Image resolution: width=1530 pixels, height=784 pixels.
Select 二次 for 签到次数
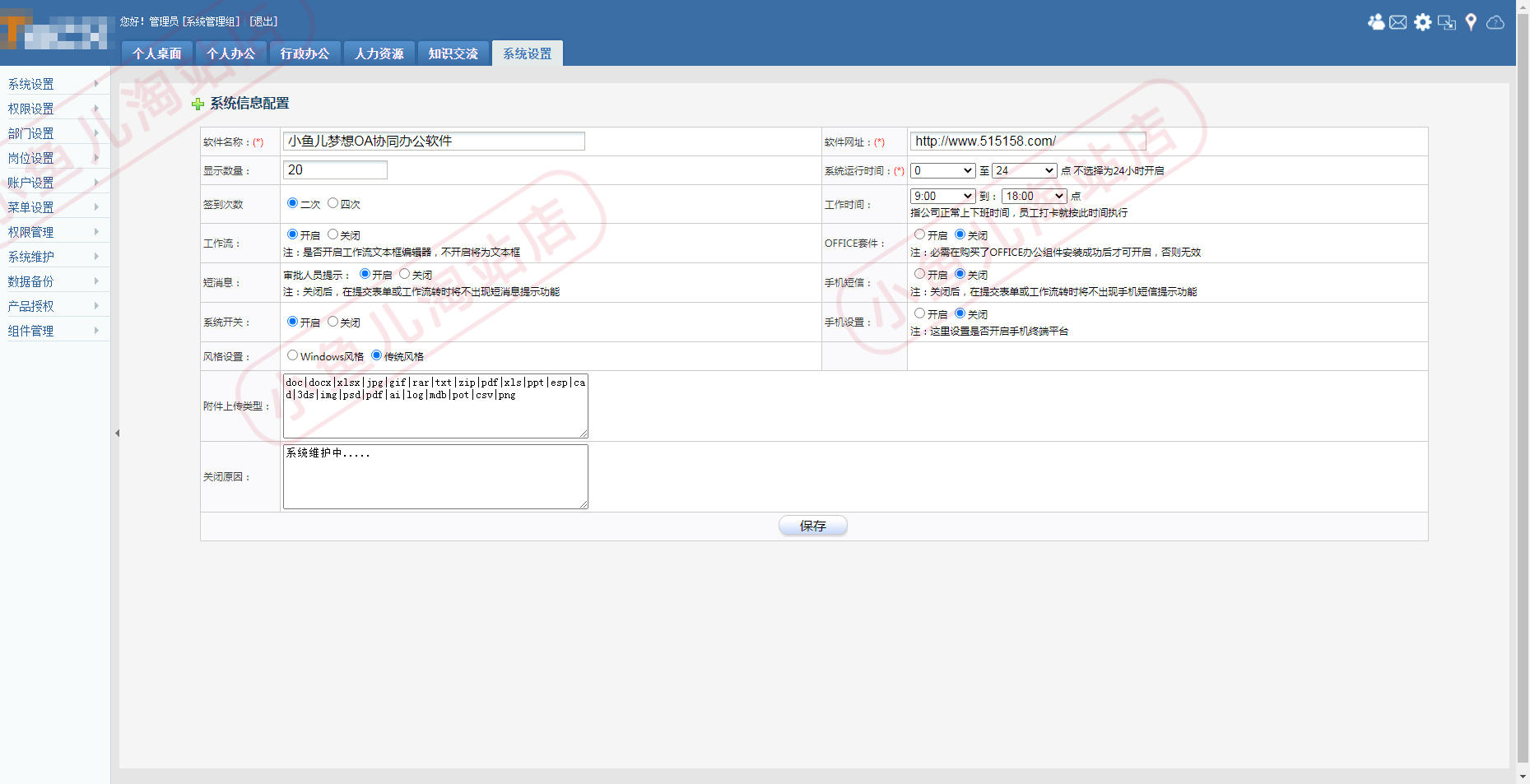(x=292, y=203)
